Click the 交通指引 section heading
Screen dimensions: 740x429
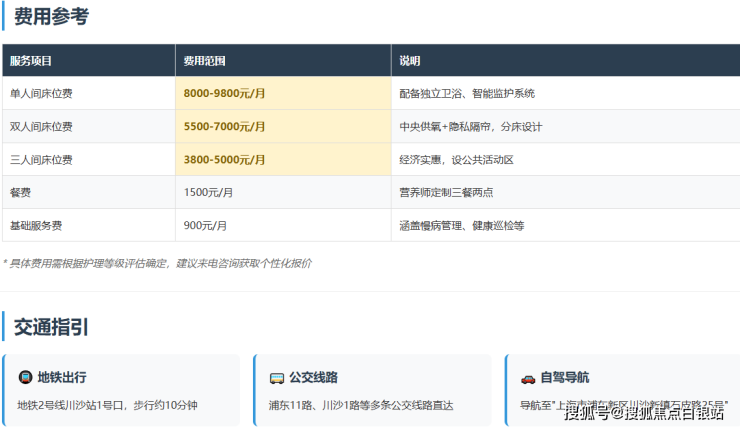pos(51,326)
